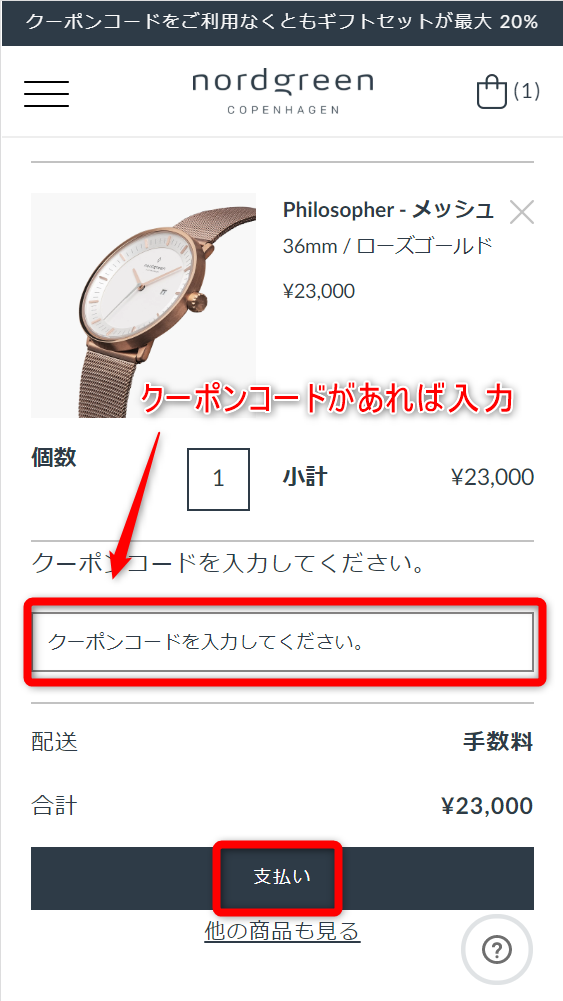Click the red クーポンコードがあれば入力 annotation
This screenshot has height=1001, width=563.
326,400
